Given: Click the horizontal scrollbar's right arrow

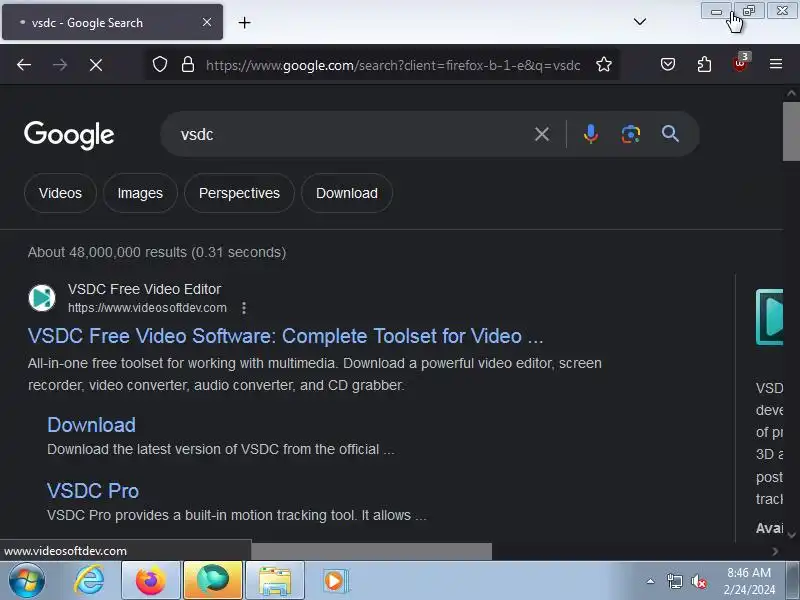Looking at the screenshot, I should pyautogui.click(x=775, y=551).
